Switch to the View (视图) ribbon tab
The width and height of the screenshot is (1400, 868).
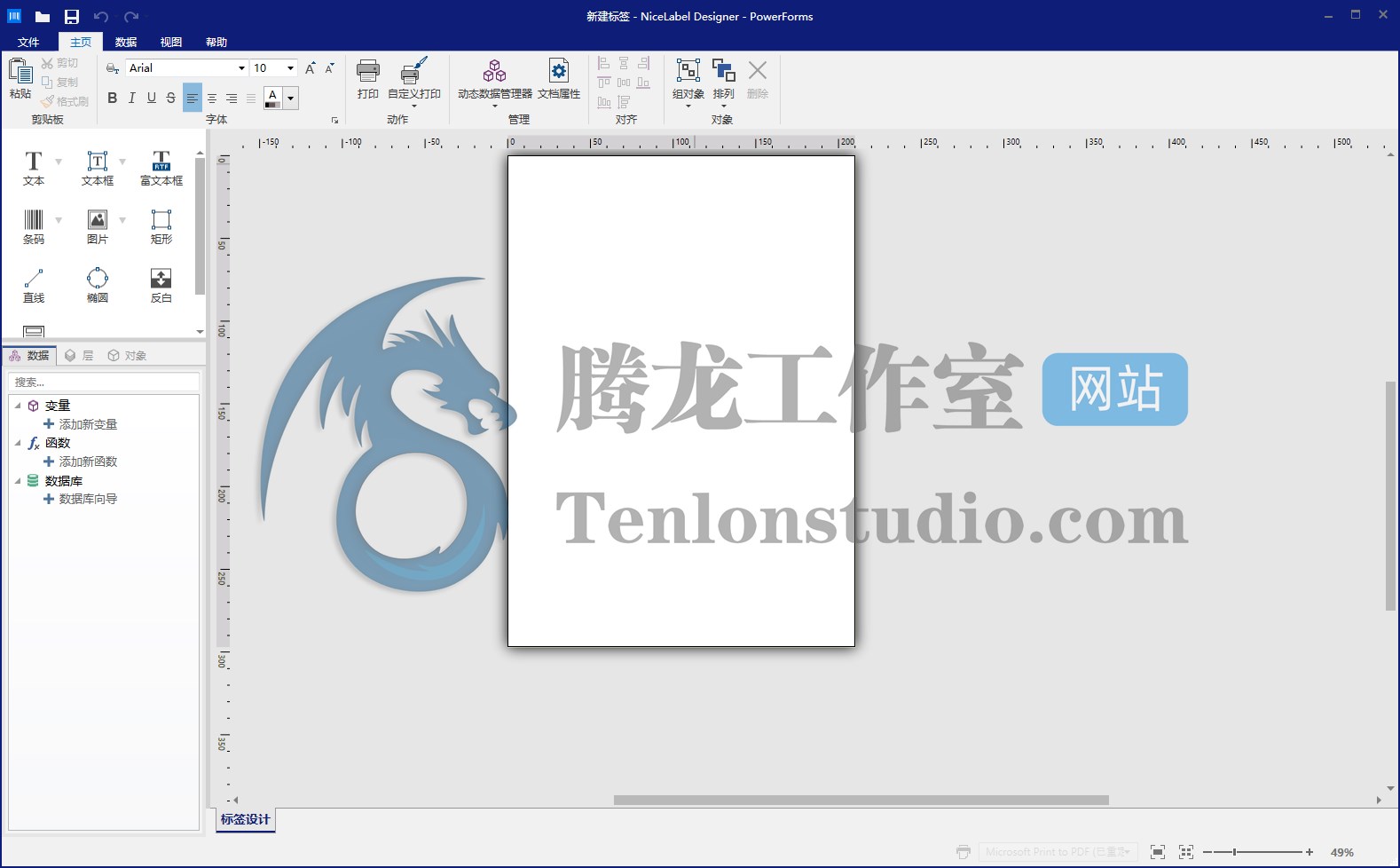pos(171,42)
